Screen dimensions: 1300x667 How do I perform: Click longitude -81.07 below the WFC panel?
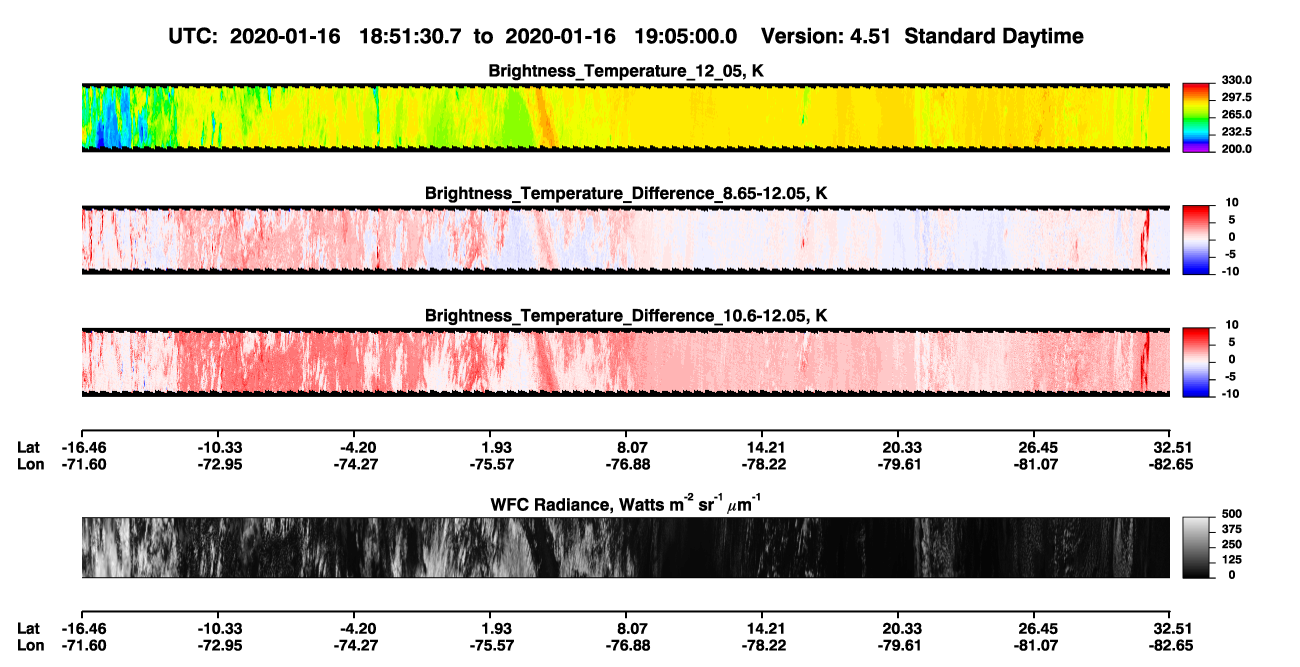(1038, 645)
